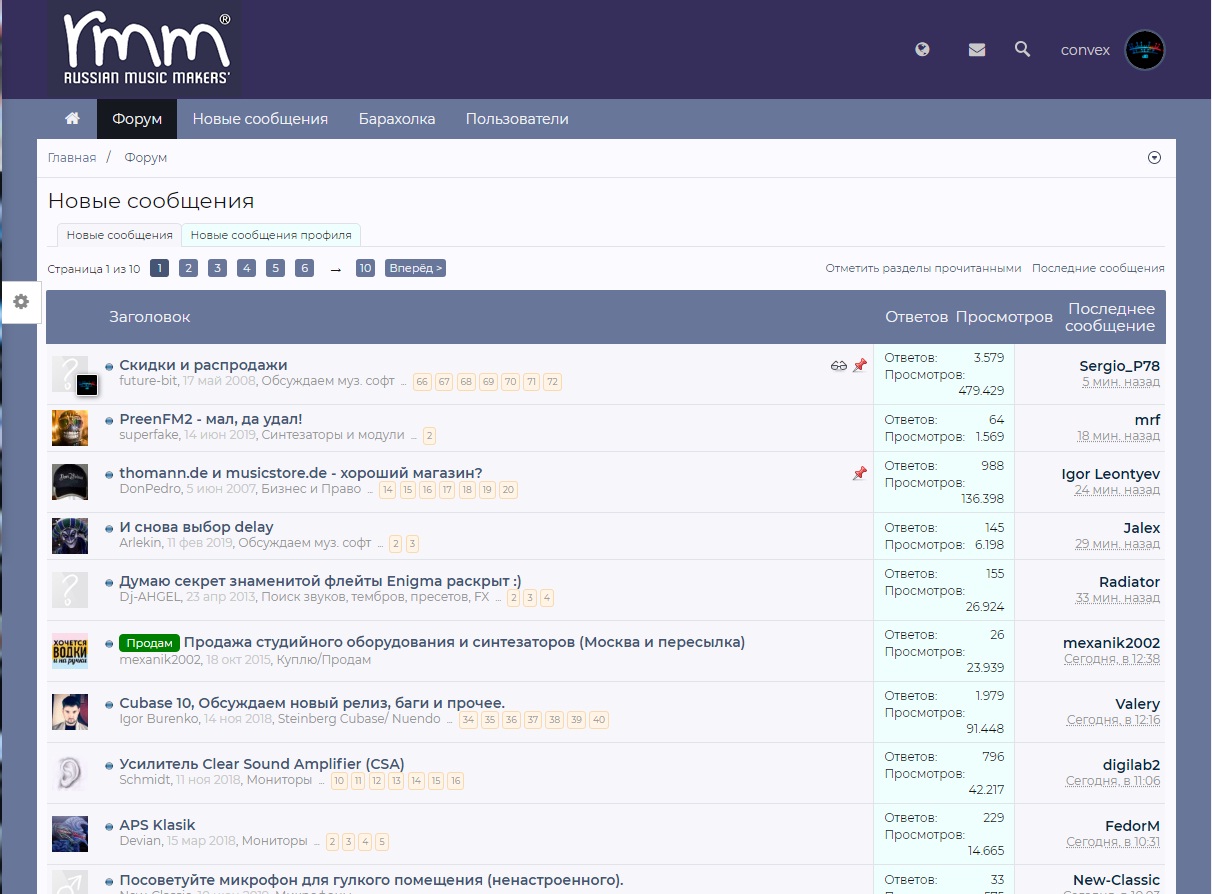Viewport: 1212px width, 894px height.
Task: Click the globe notifications icon in header
Action: [x=922, y=49]
